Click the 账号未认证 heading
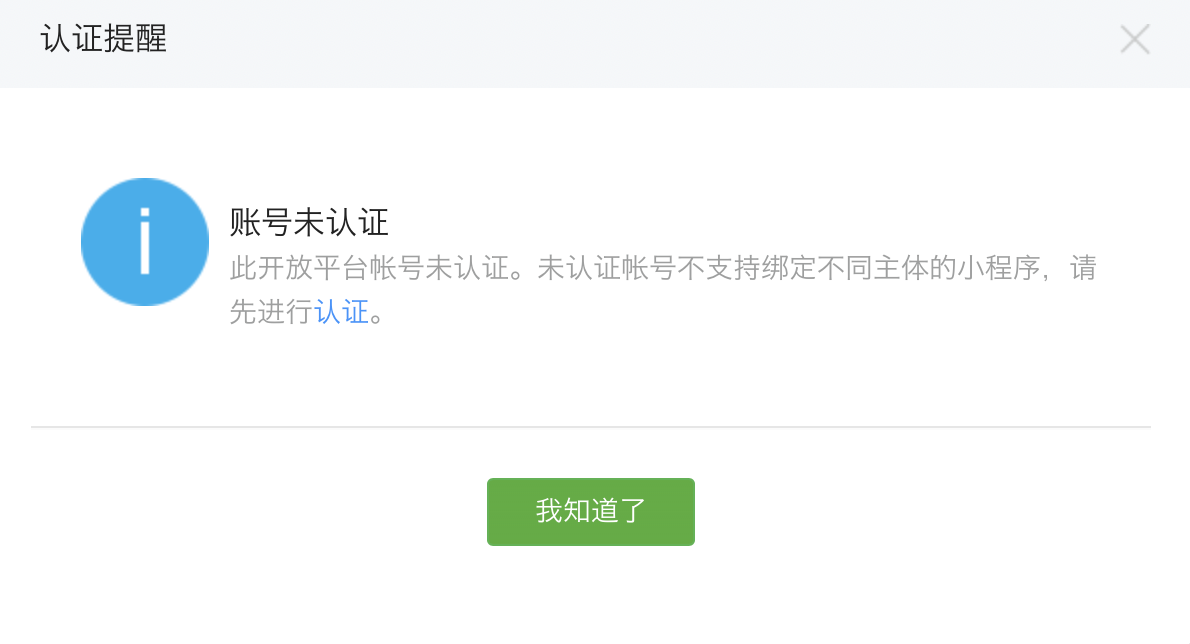The image size is (1190, 644). (309, 222)
